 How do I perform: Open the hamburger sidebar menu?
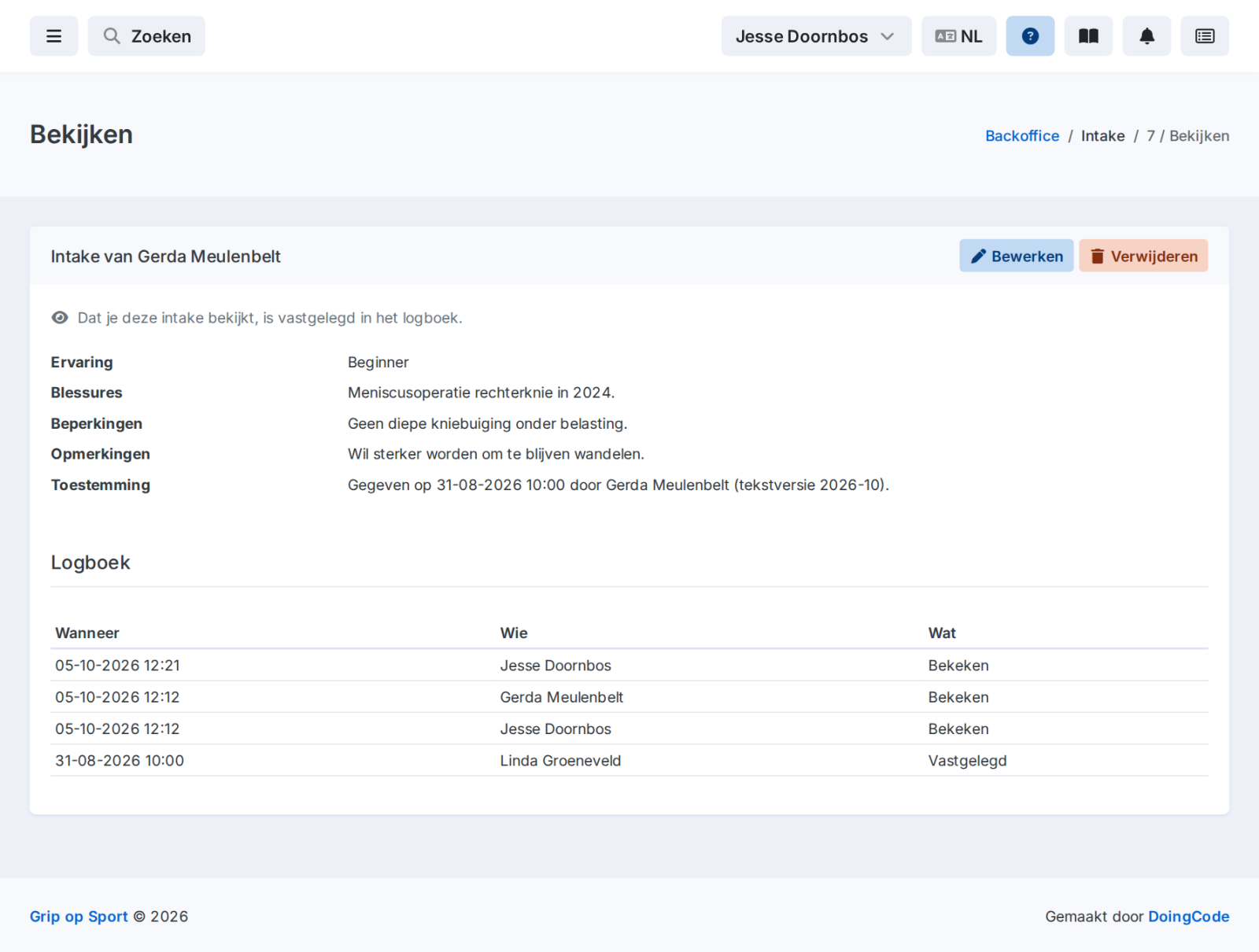click(54, 36)
